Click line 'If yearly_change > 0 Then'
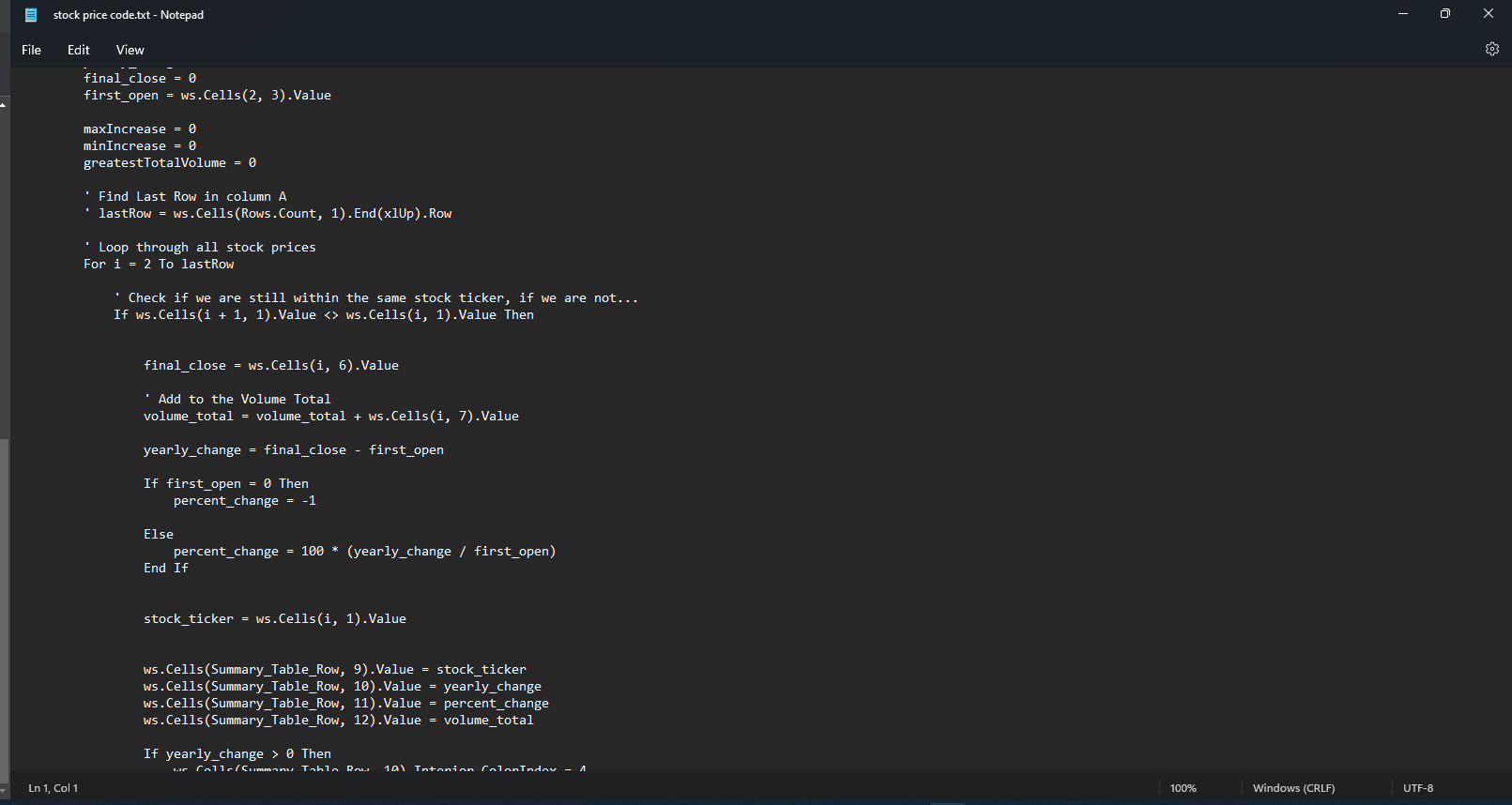Image resolution: width=1512 pixels, height=805 pixels. click(237, 753)
